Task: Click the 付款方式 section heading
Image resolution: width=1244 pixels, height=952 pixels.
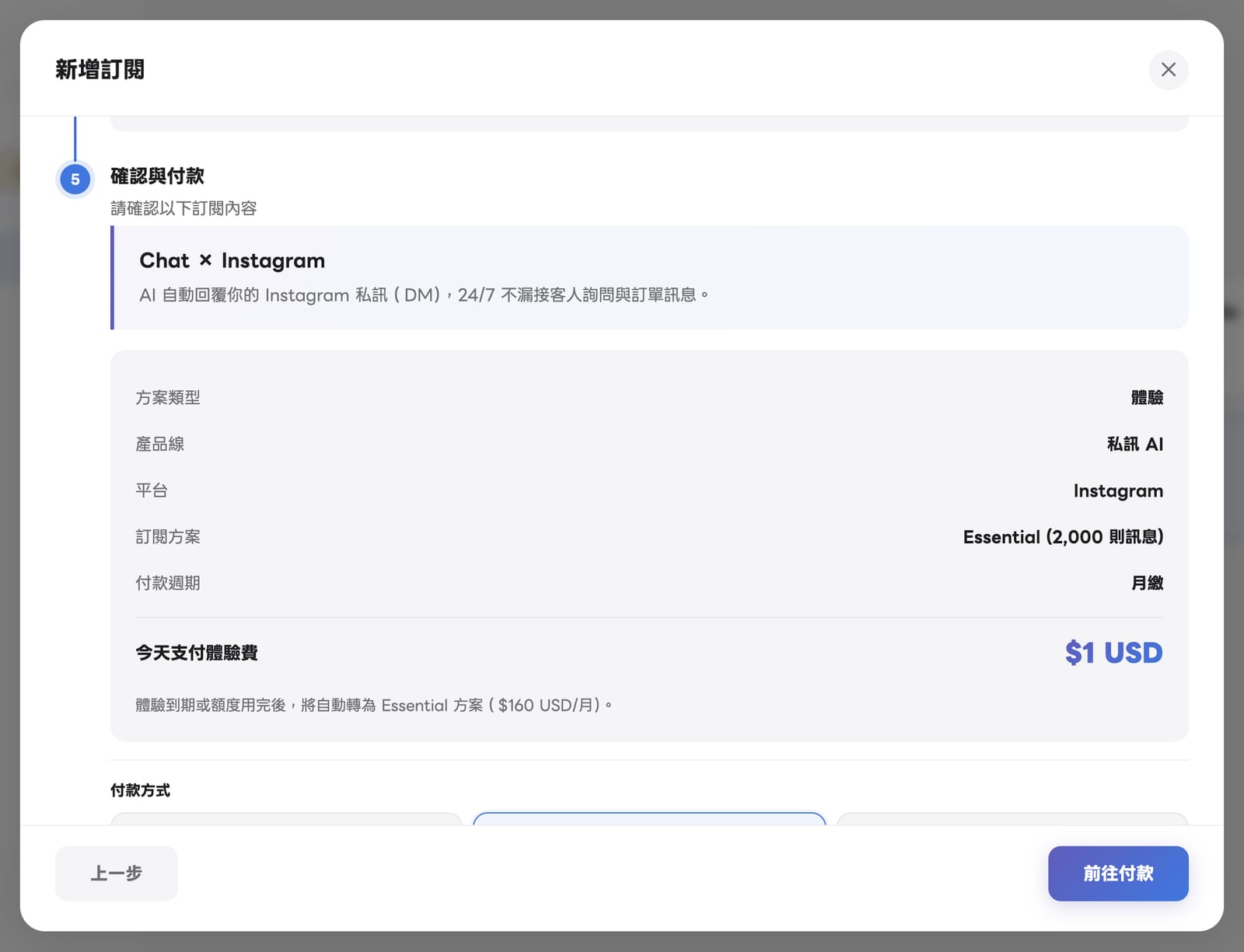Action: pyautogui.click(x=140, y=790)
